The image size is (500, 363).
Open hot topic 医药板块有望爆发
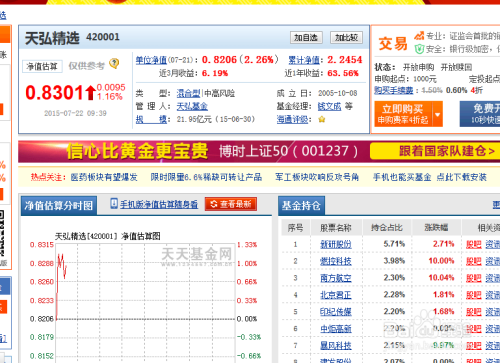click(104, 177)
